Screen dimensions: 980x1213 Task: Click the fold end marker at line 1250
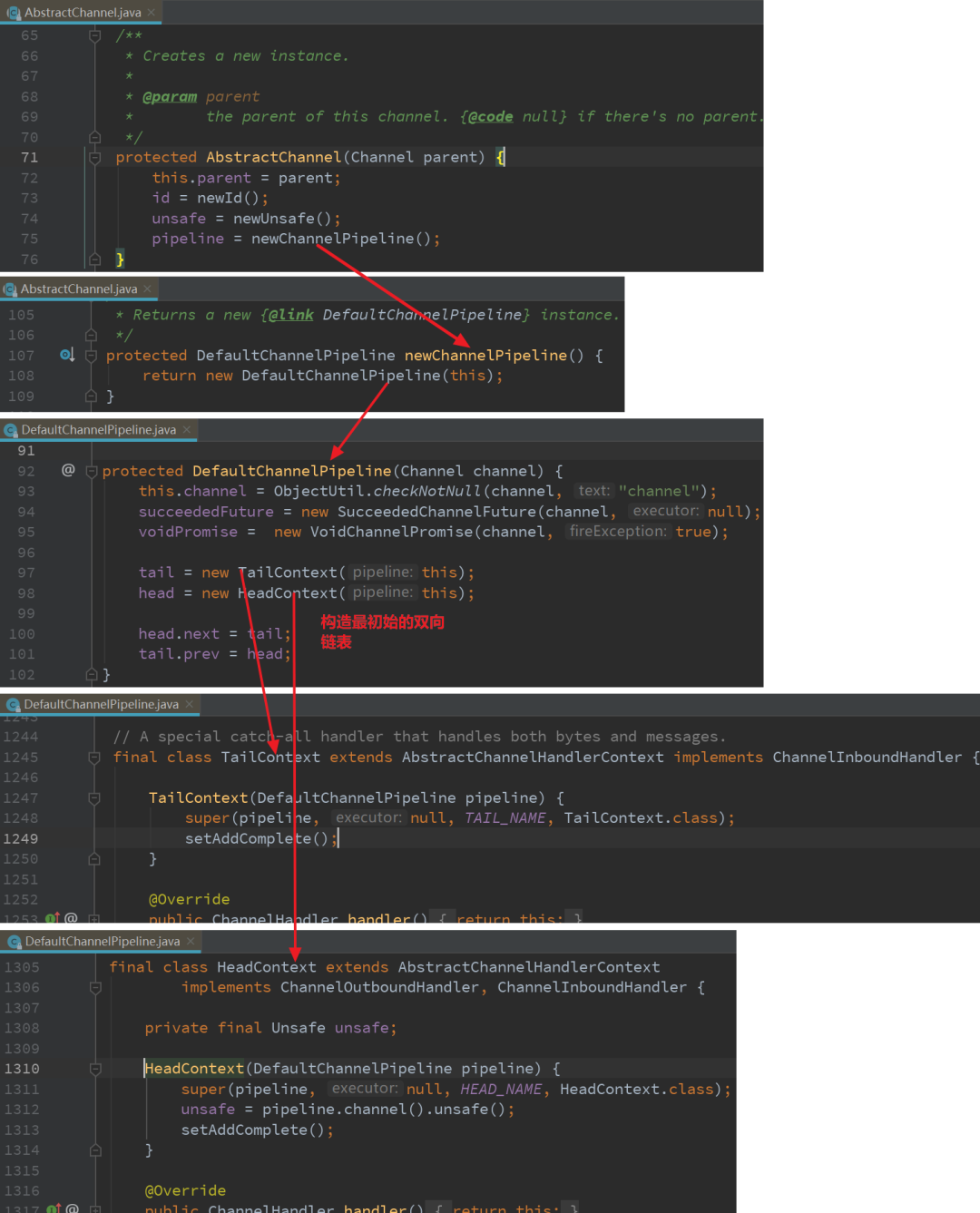(94, 858)
